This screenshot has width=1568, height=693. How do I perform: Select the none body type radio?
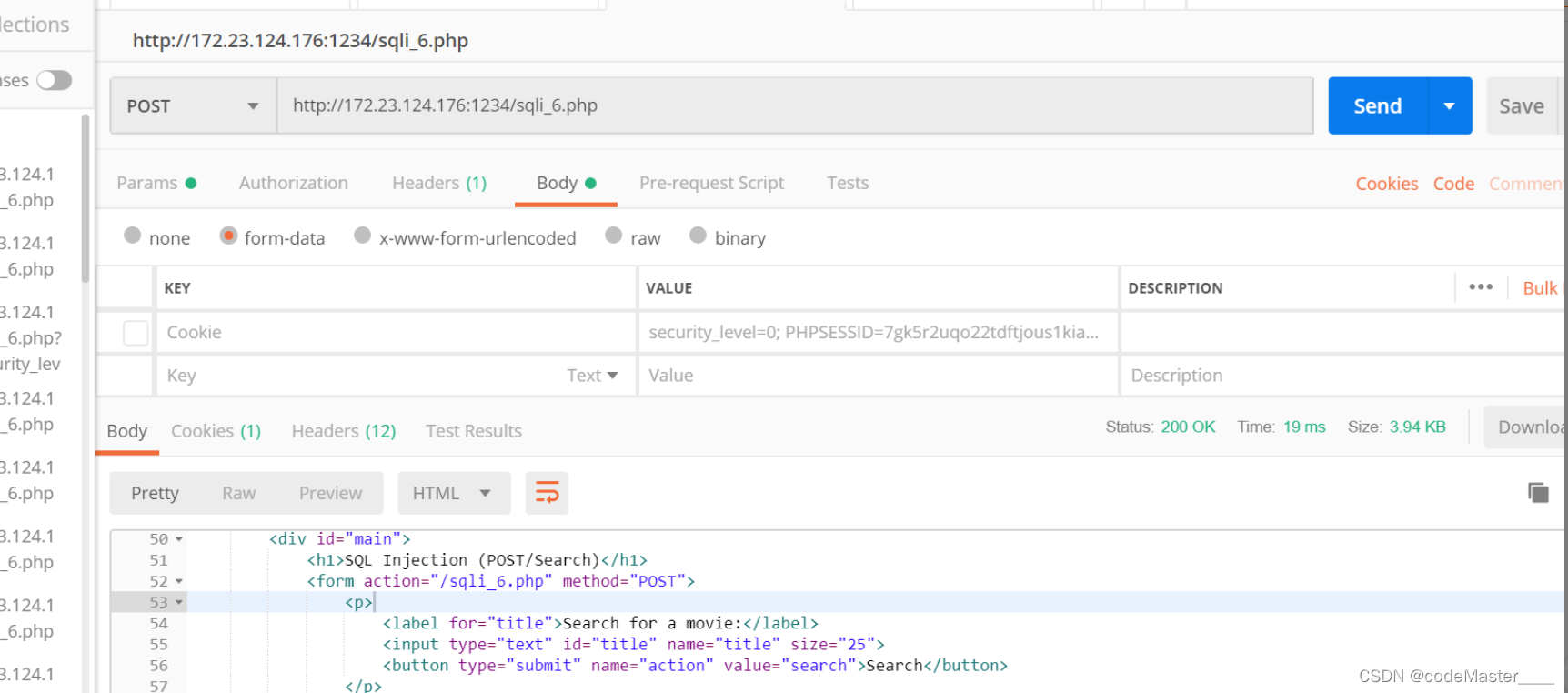[x=133, y=236]
